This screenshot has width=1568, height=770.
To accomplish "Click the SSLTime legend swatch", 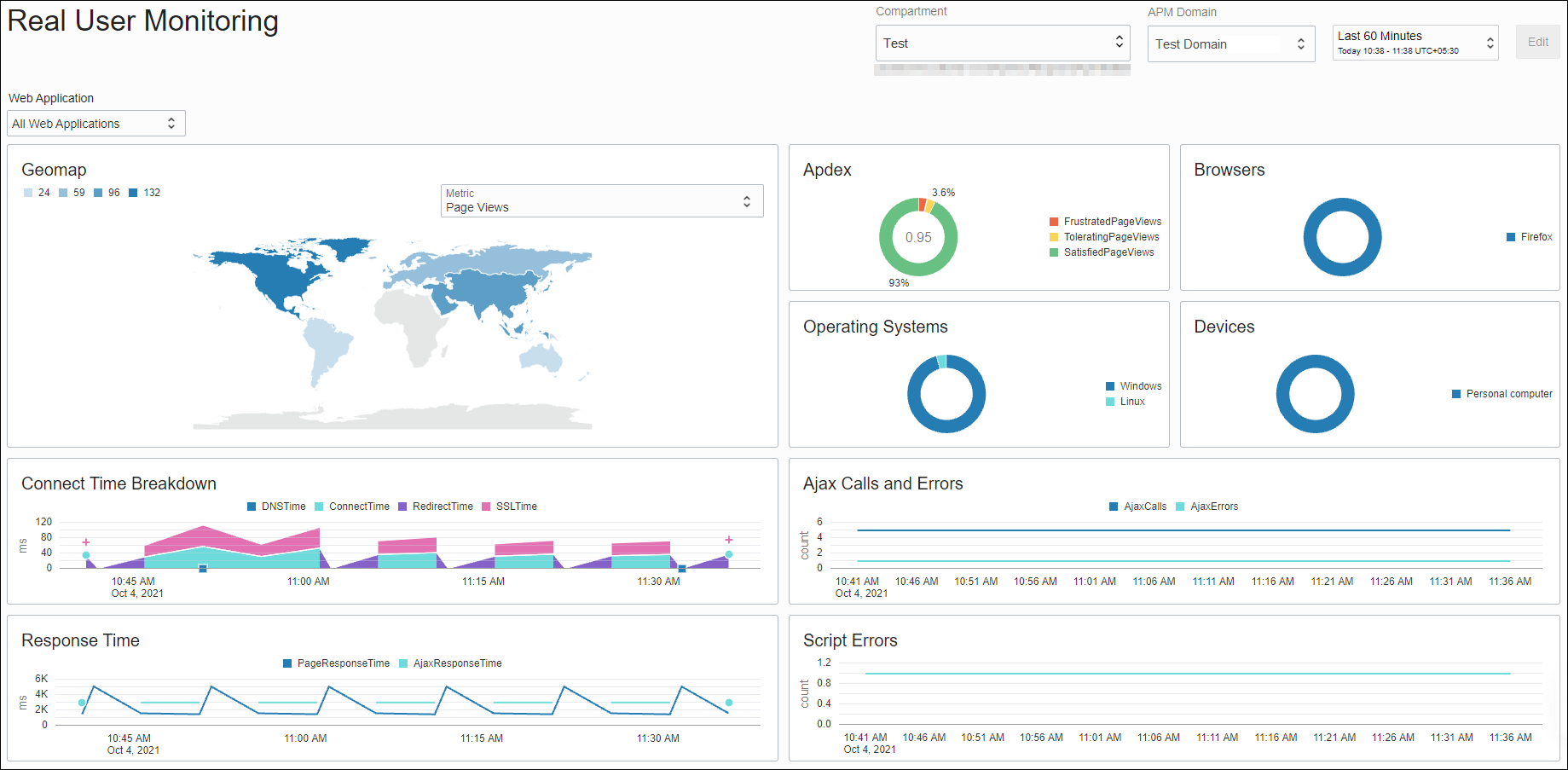I will 485,506.
